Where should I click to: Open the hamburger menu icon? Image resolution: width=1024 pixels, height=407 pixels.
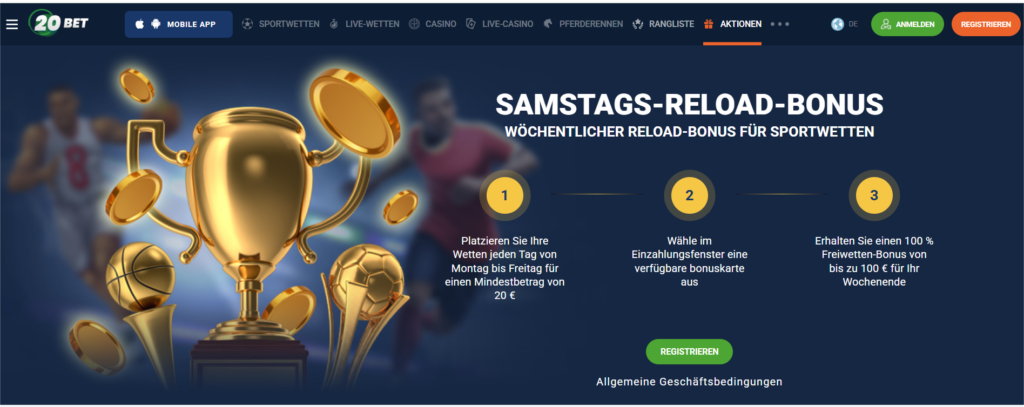pyautogui.click(x=12, y=24)
